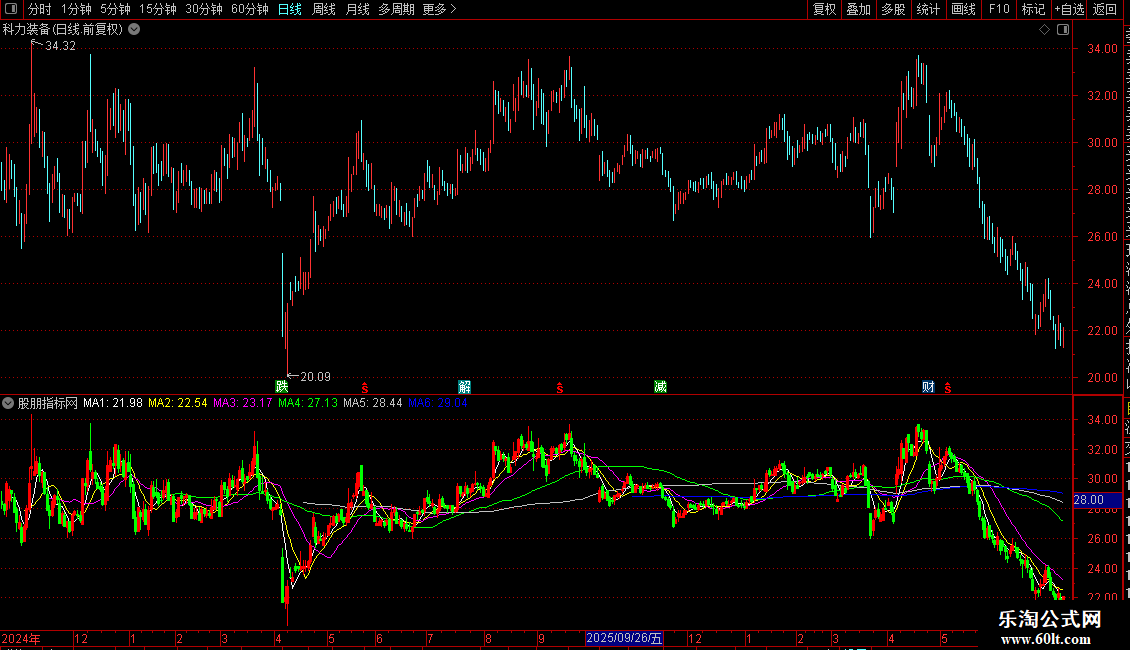Click the MA3: 23.17 indicator label
Viewport: 1130px width, 650px height.
243,403
